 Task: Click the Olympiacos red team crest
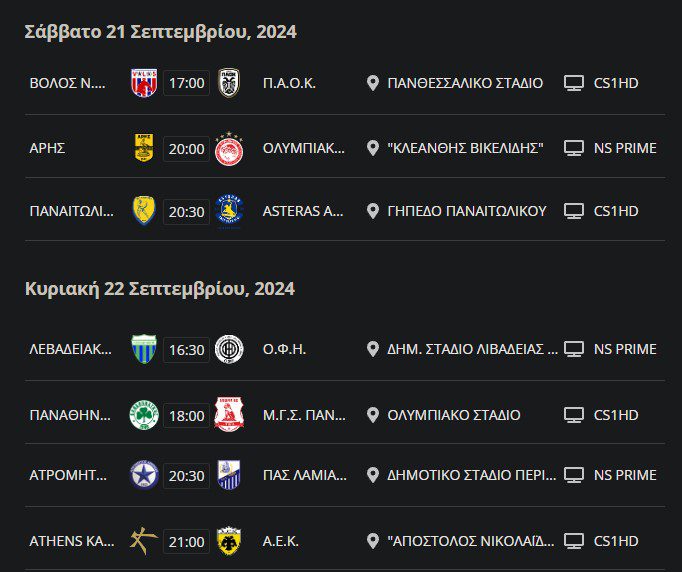pos(228,148)
